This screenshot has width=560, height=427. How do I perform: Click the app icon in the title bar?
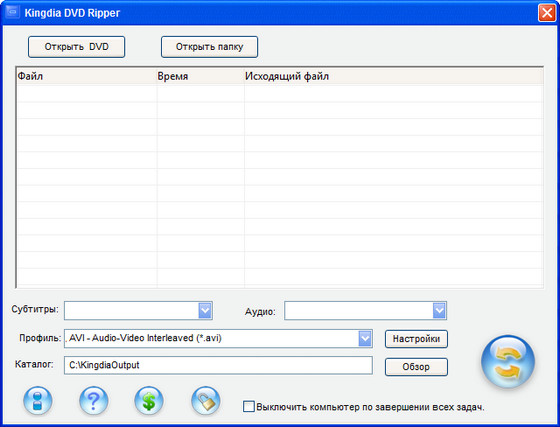click(x=13, y=12)
